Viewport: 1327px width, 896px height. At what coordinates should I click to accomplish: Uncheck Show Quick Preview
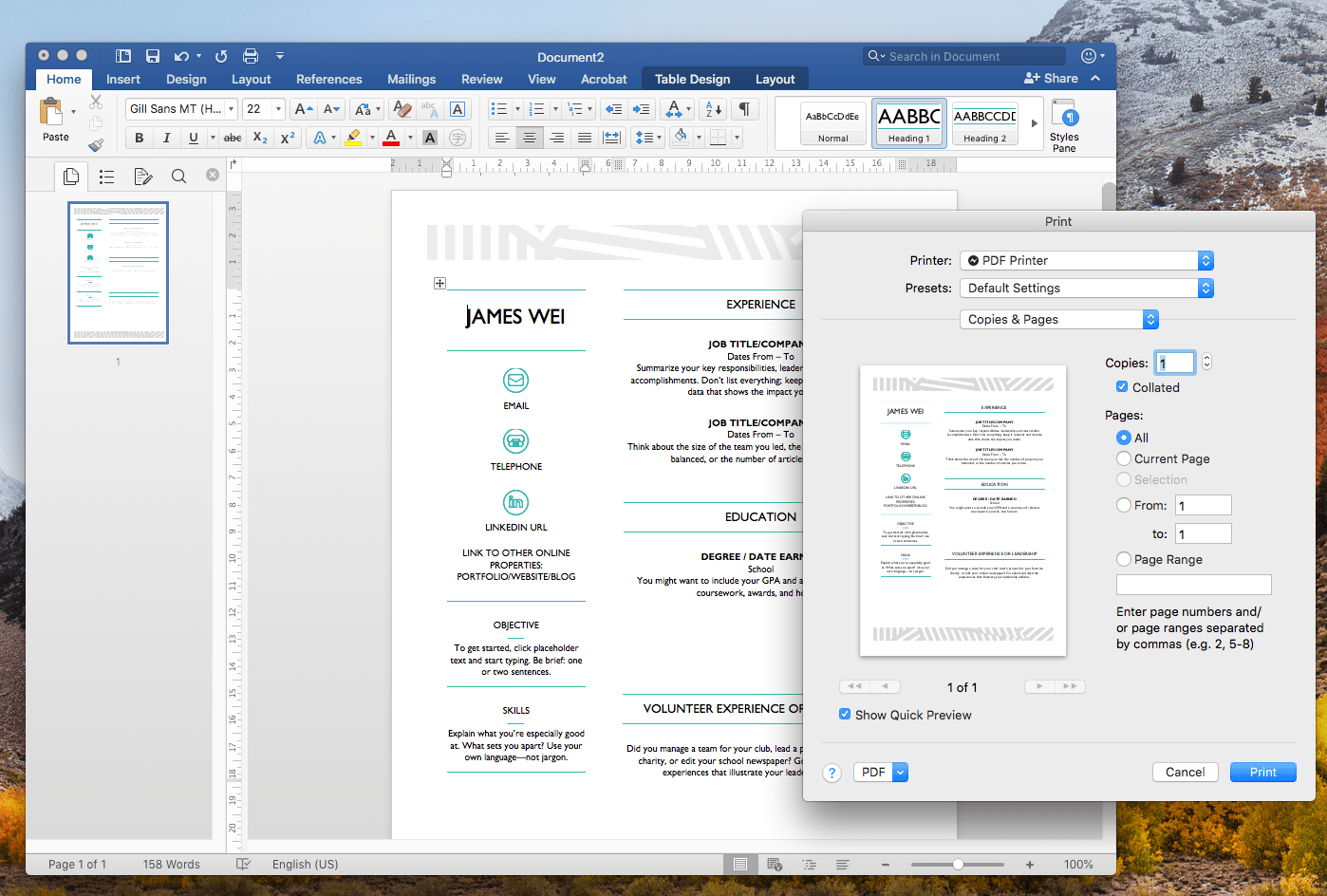[x=844, y=714]
